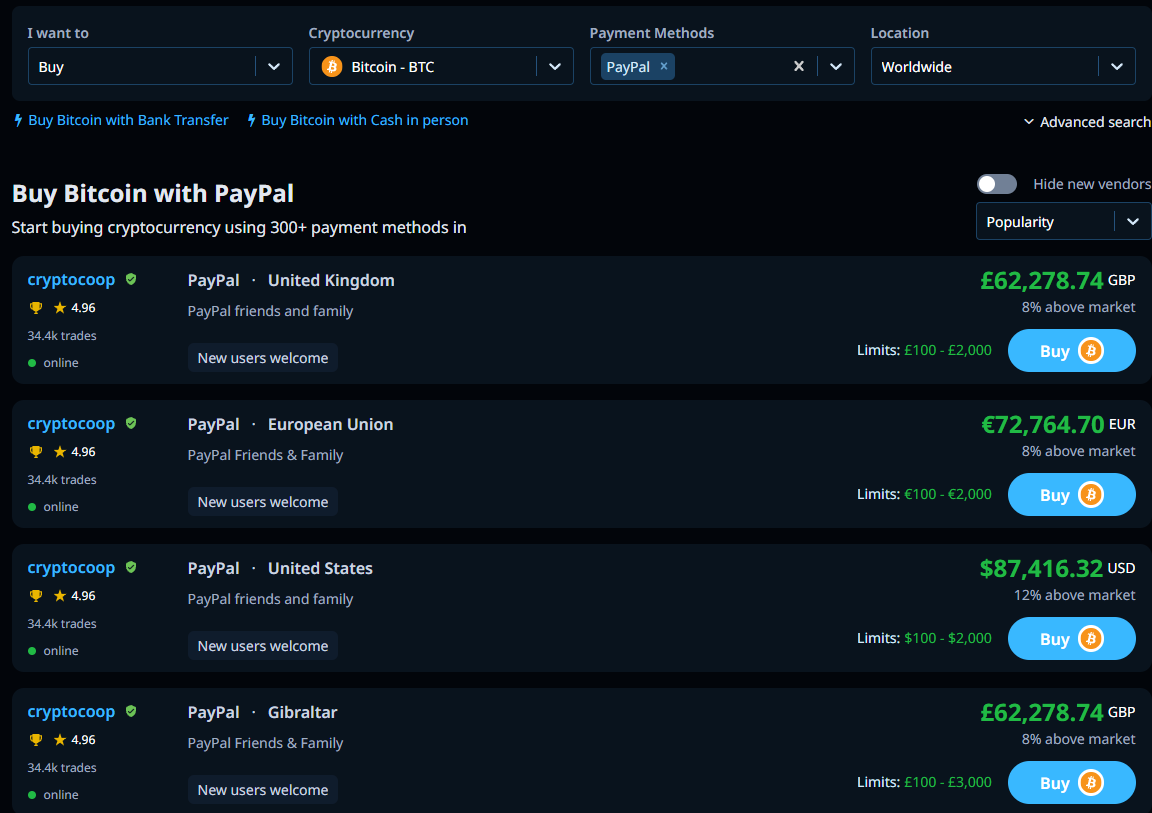The width and height of the screenshot is (1152, 813).
Task: Click star rating icon in United States offer
Action: click(x=60, y=596)
